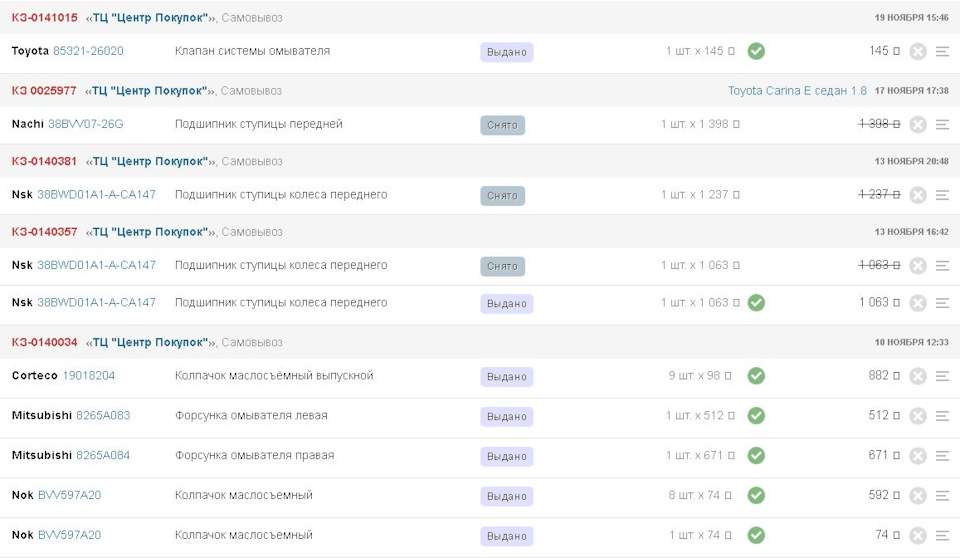Click the struck-through total 1 398 in the Nachi row
The width and height of the screenshot is (960, 558).
click(x=879, y=124)
